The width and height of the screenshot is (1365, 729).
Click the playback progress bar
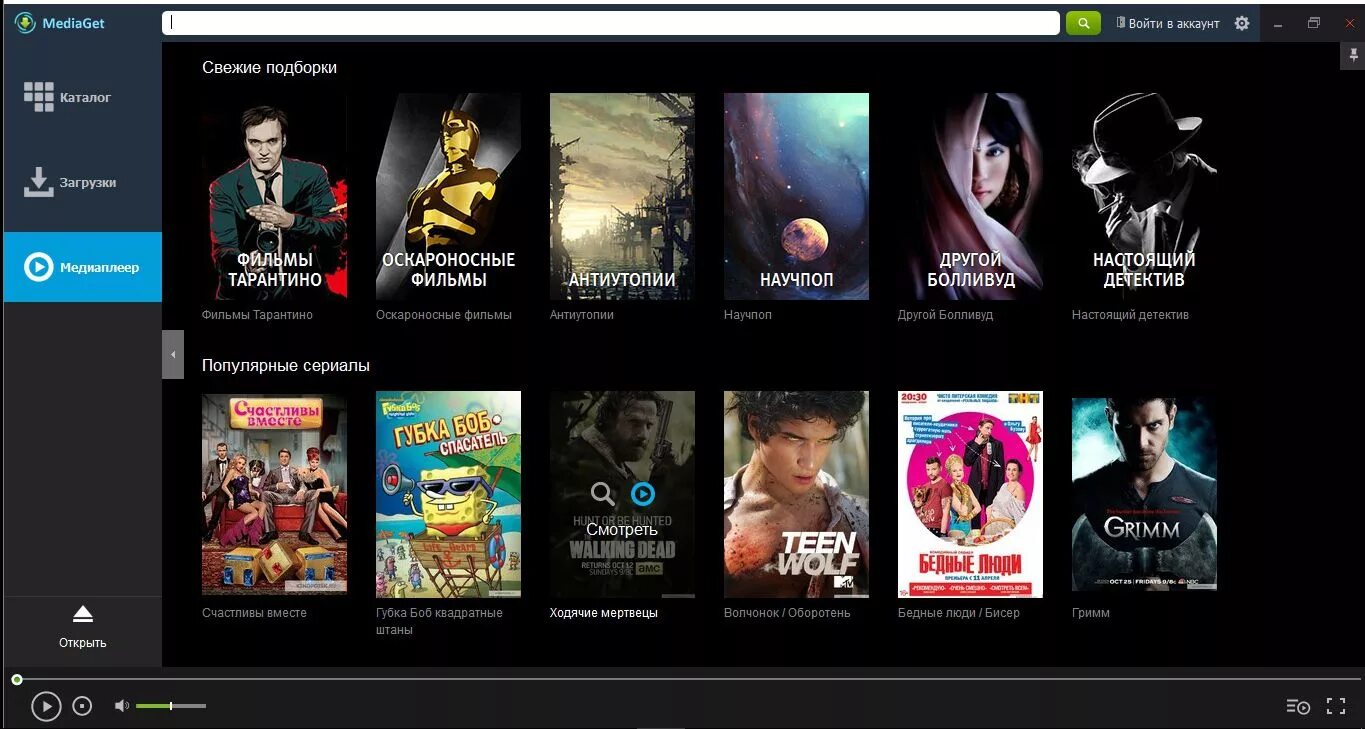pos(688,679)
